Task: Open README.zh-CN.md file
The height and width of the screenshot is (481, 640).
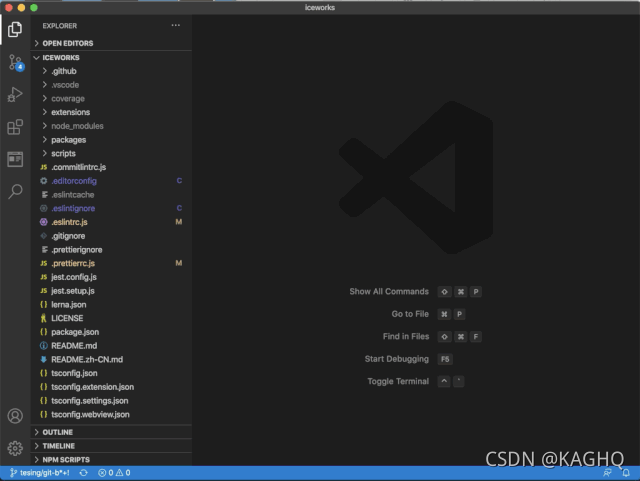Action: pos(111,359)
